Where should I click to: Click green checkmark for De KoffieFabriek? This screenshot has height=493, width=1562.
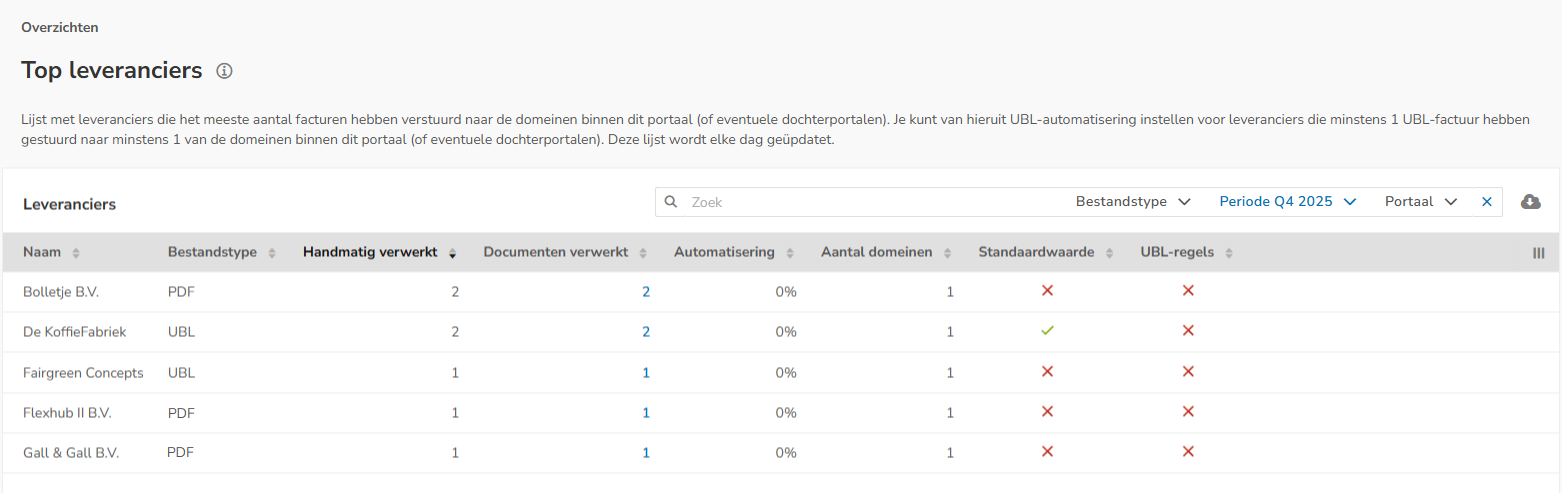pyautogui.click(x=1047, y=331)
